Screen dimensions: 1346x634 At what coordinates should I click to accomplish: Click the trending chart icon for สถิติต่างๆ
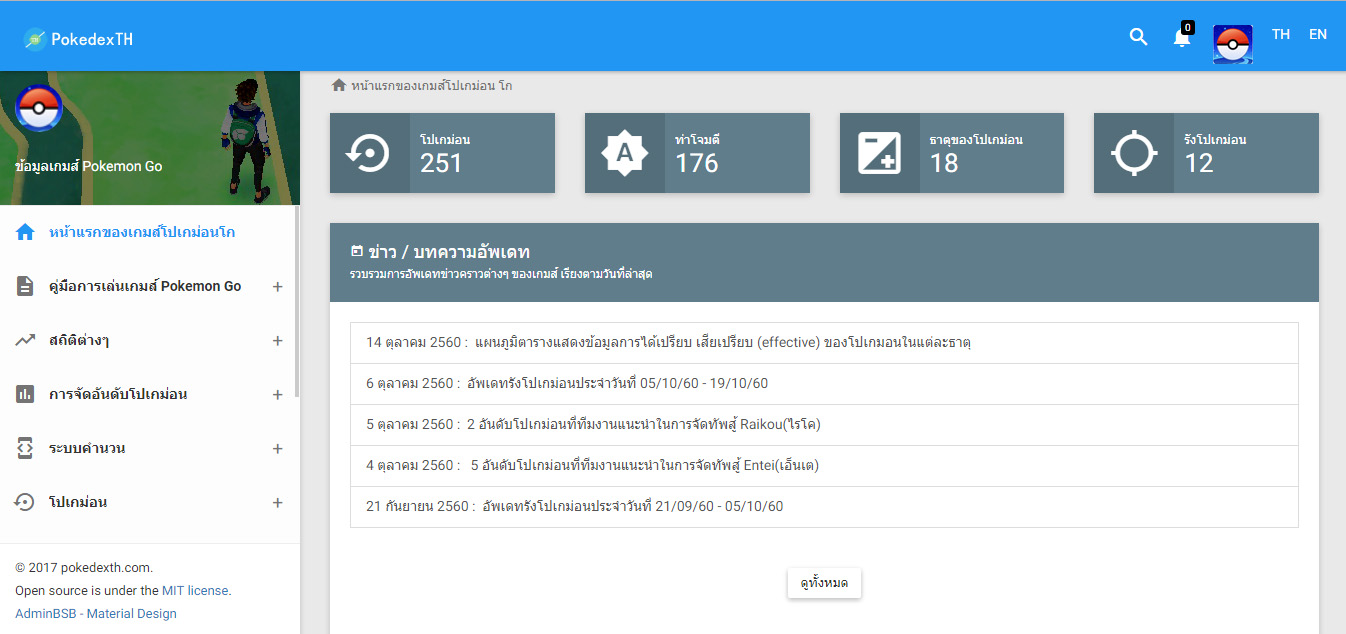coord(25,340)
